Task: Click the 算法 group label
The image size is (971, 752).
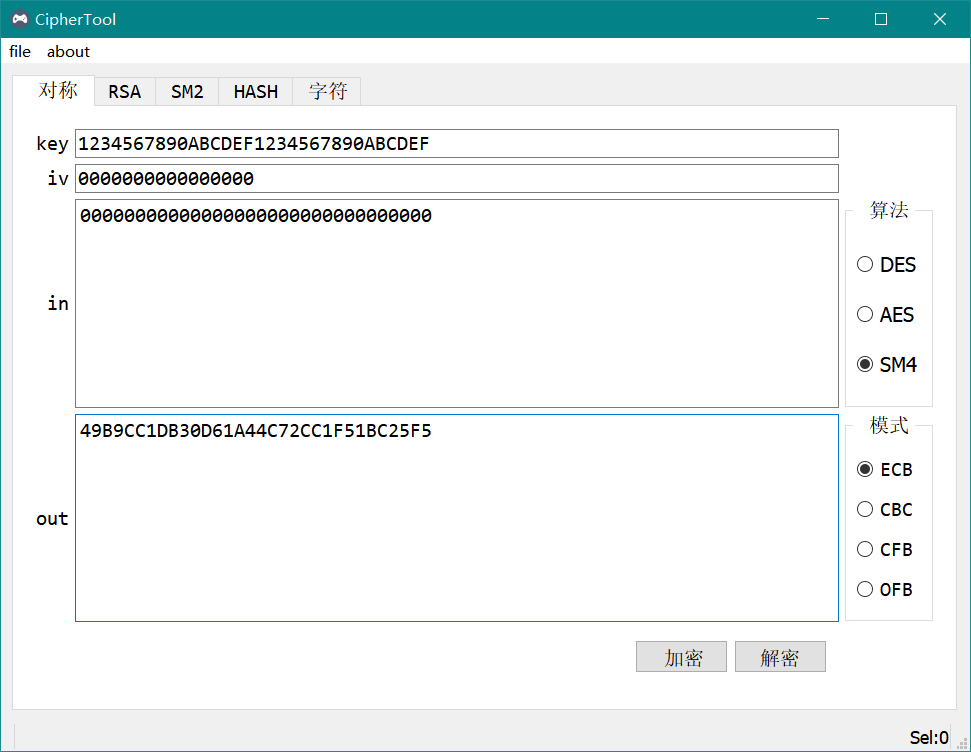Action: coord(889,210)
